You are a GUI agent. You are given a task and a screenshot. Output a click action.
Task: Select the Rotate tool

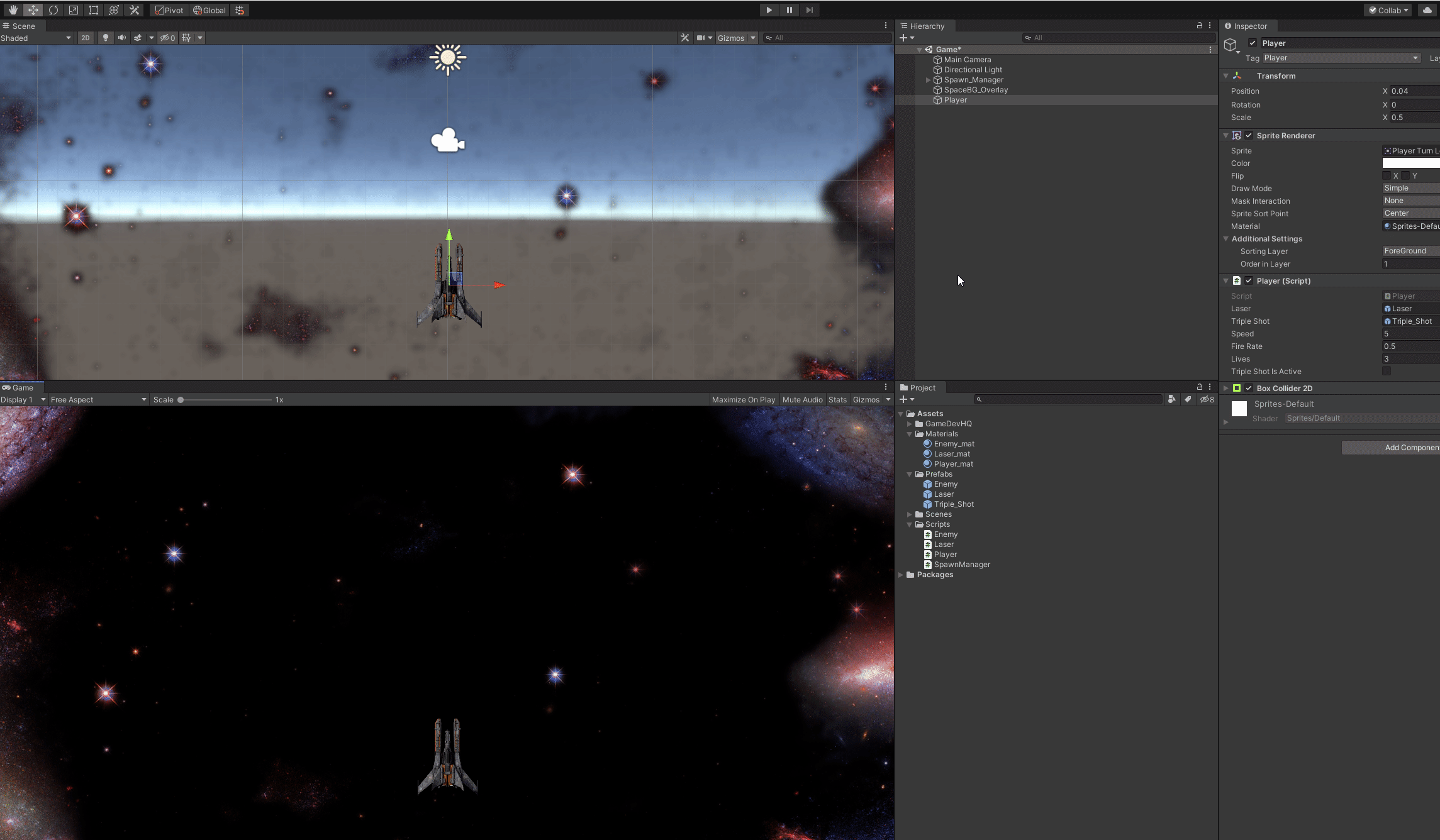pyautogui.click(x=53, y=10)
